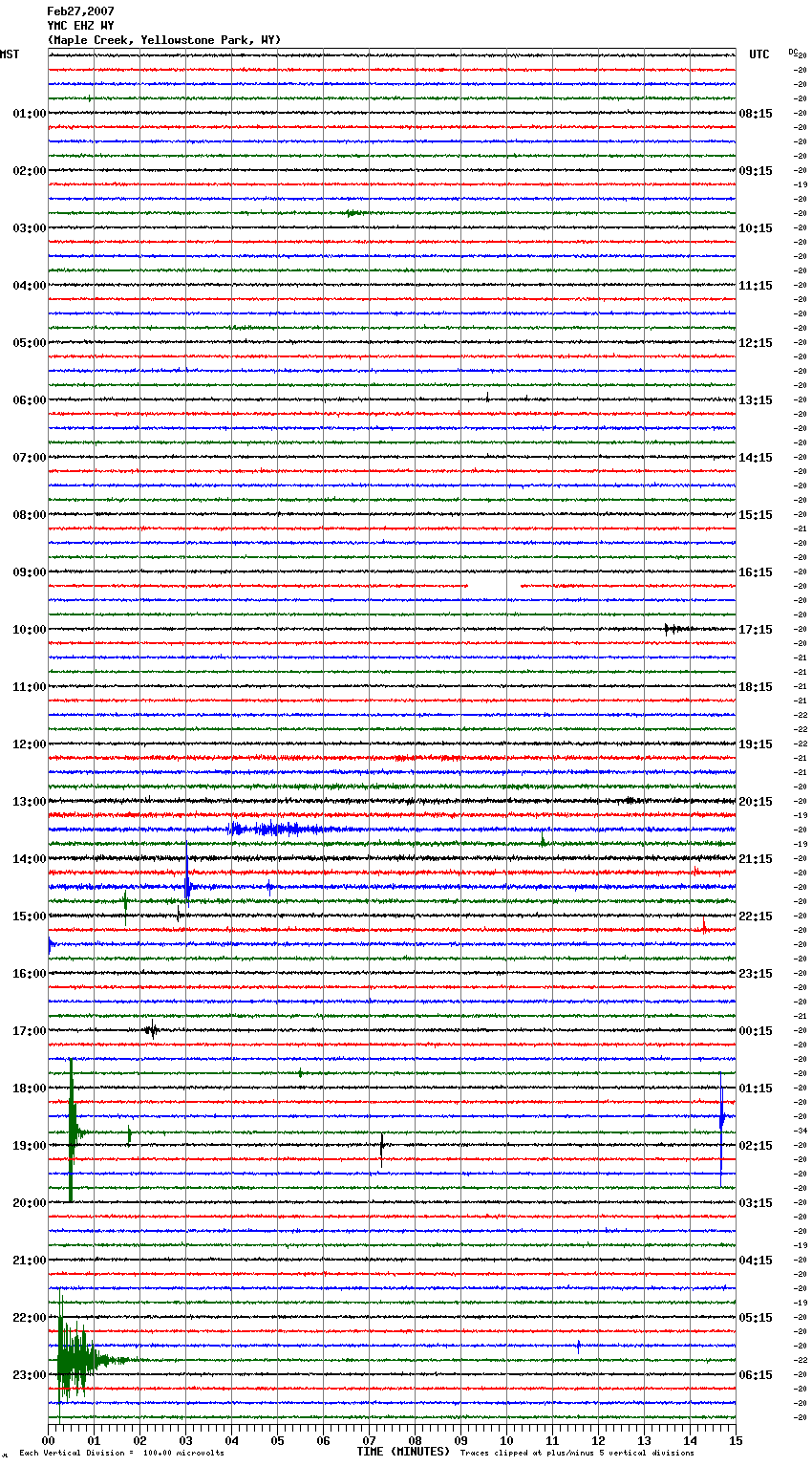Image resolution: width=812 pixels, height=1466 pixels.
Task: Click the 11:15 UTC time label
Action: coord(756,286)
